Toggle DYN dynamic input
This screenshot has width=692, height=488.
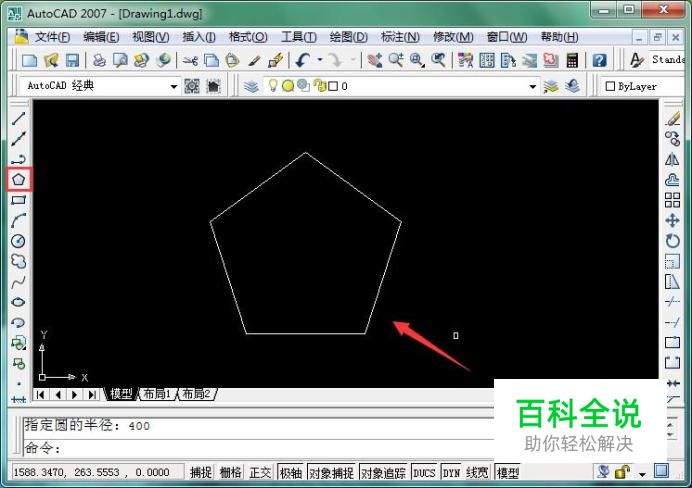[x=451, y=473]
